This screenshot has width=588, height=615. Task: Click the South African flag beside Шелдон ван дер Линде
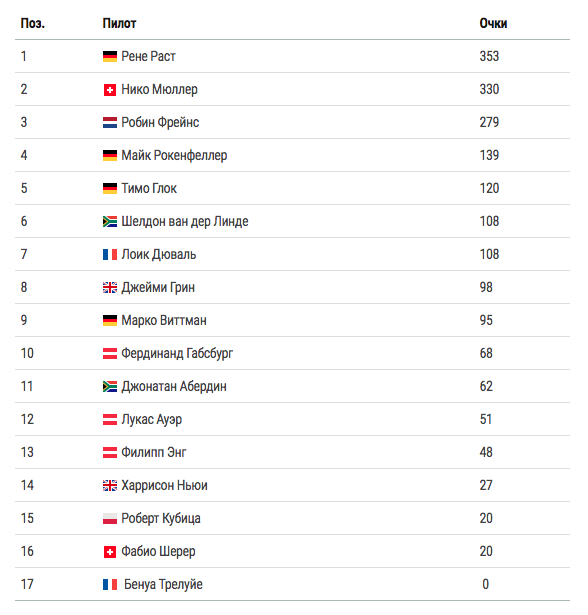[x=110, y=222]
